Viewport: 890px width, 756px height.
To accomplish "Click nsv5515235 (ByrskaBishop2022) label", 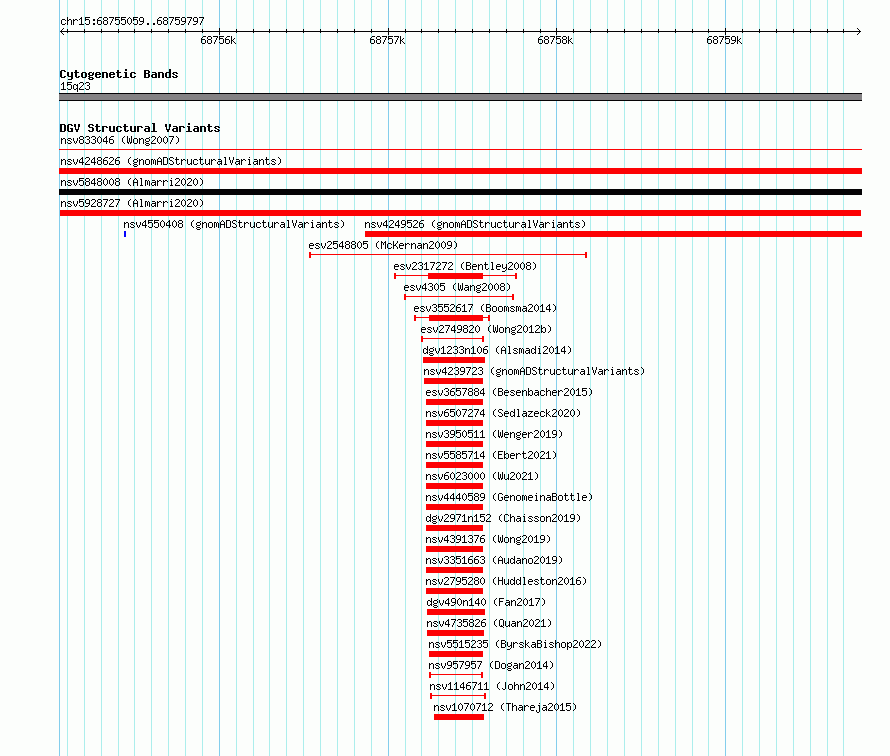I will (x=515, y=644).
